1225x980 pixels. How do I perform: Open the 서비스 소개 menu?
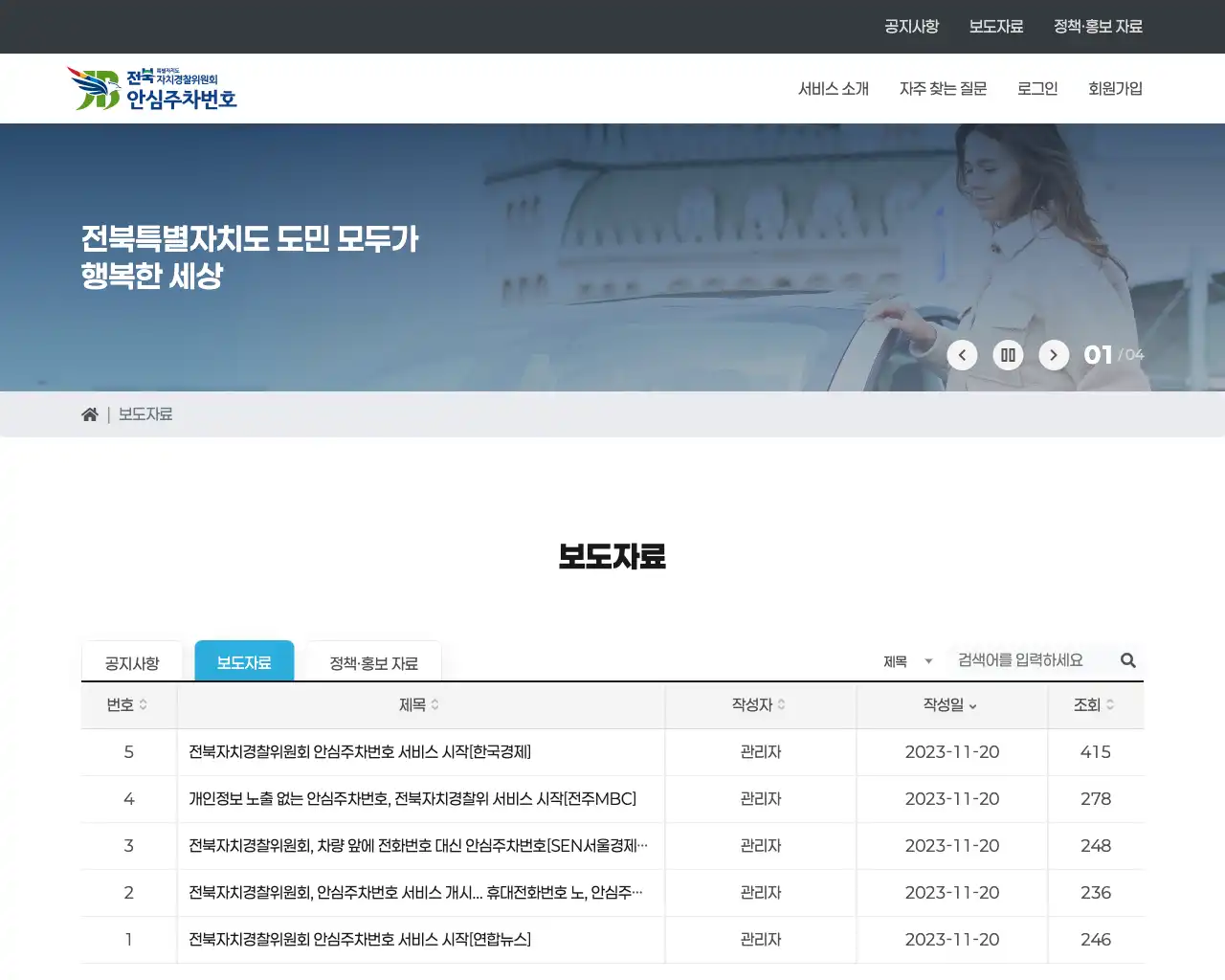[835, 88]
